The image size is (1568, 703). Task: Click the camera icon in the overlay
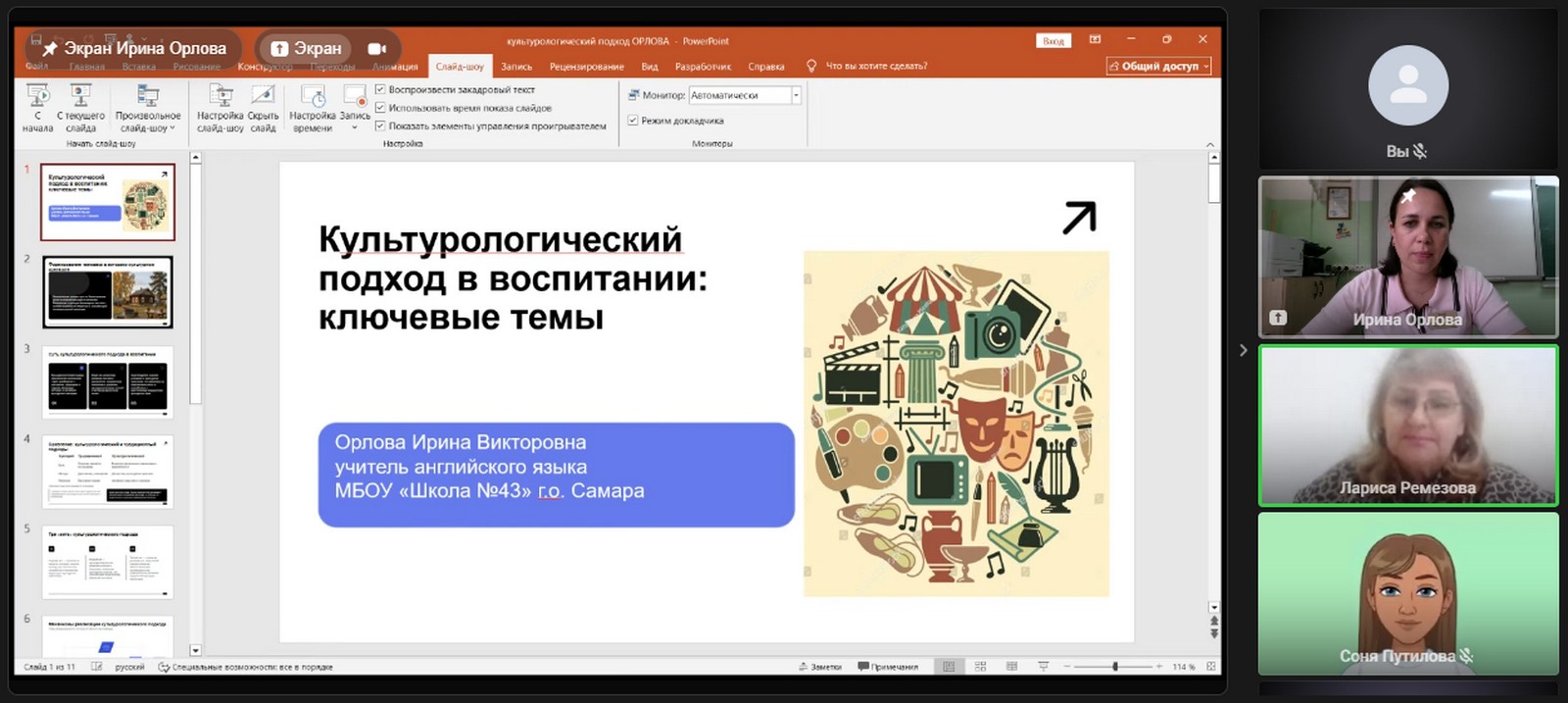click(x=376, y=48)
